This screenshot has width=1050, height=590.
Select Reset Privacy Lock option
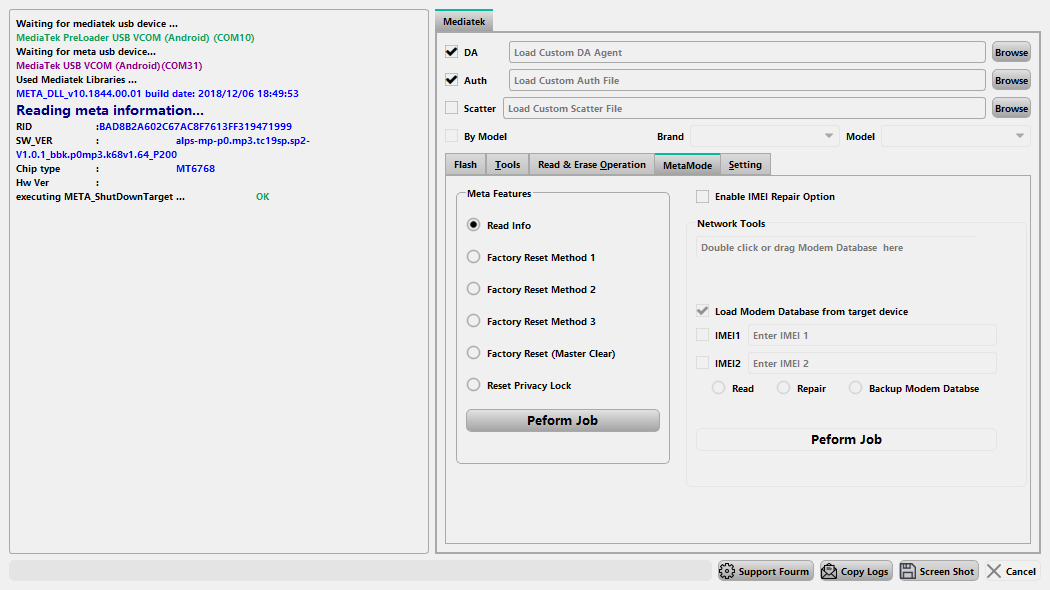(x=473, y=385)
